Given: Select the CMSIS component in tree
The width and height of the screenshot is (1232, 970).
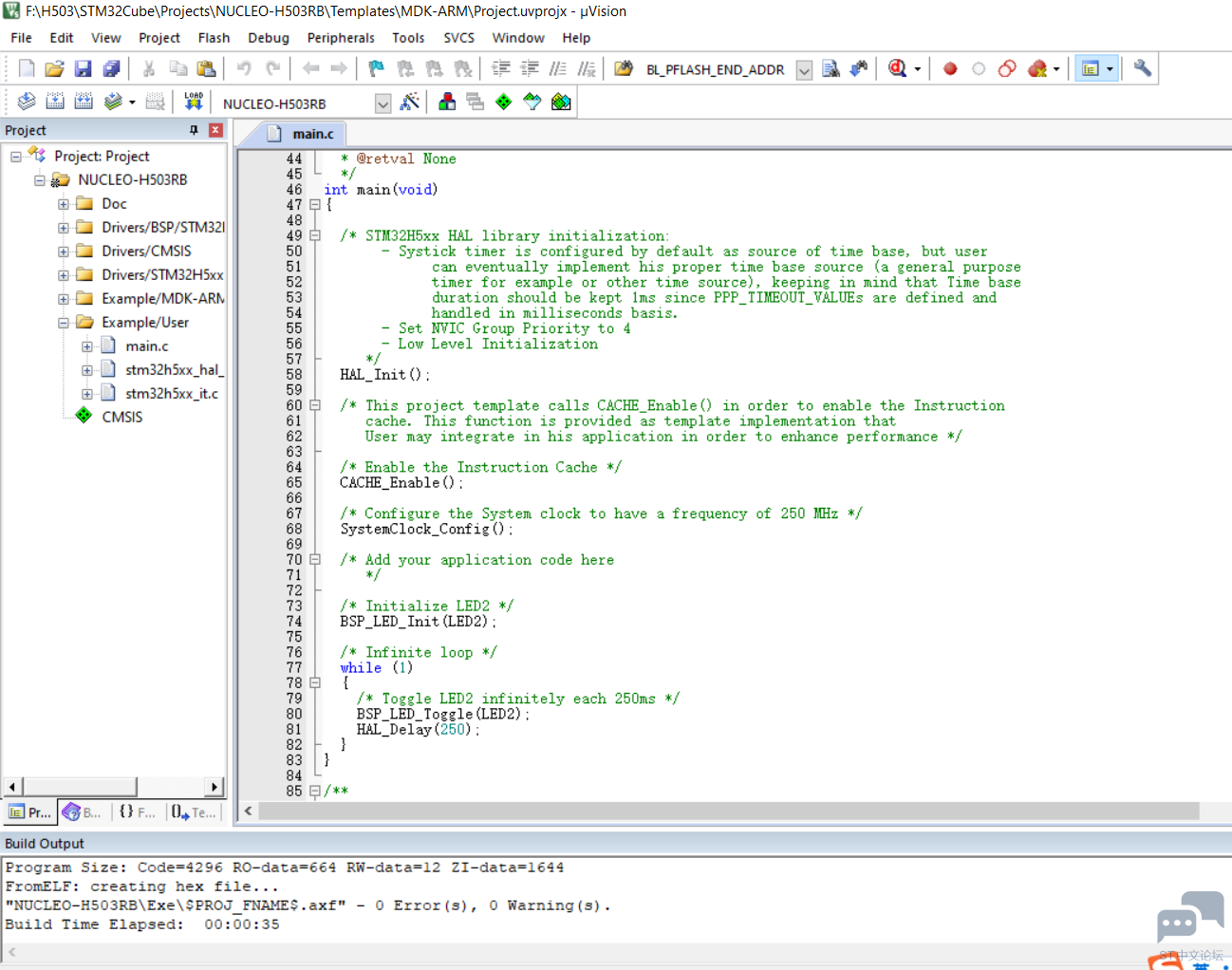Looking at the screenshot, I should [x=121, y=418].
